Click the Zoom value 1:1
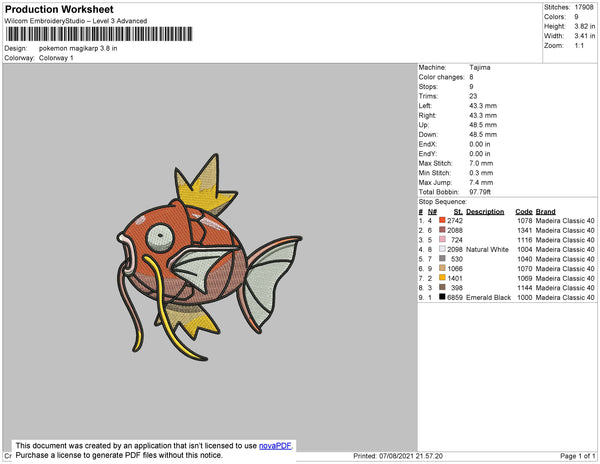This screenshot has width=600, height=464. [579, 46]
